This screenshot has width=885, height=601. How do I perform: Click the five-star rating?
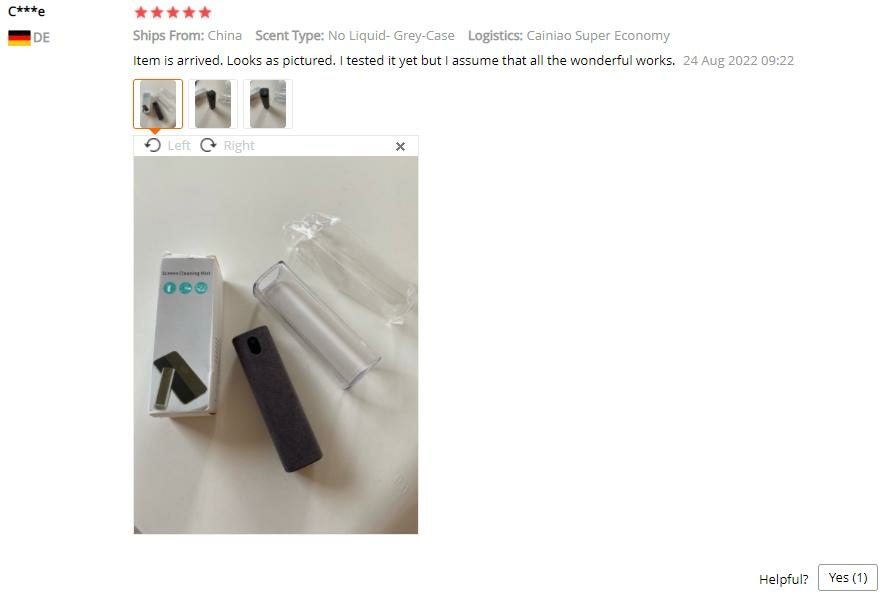(x=173, y=12)
